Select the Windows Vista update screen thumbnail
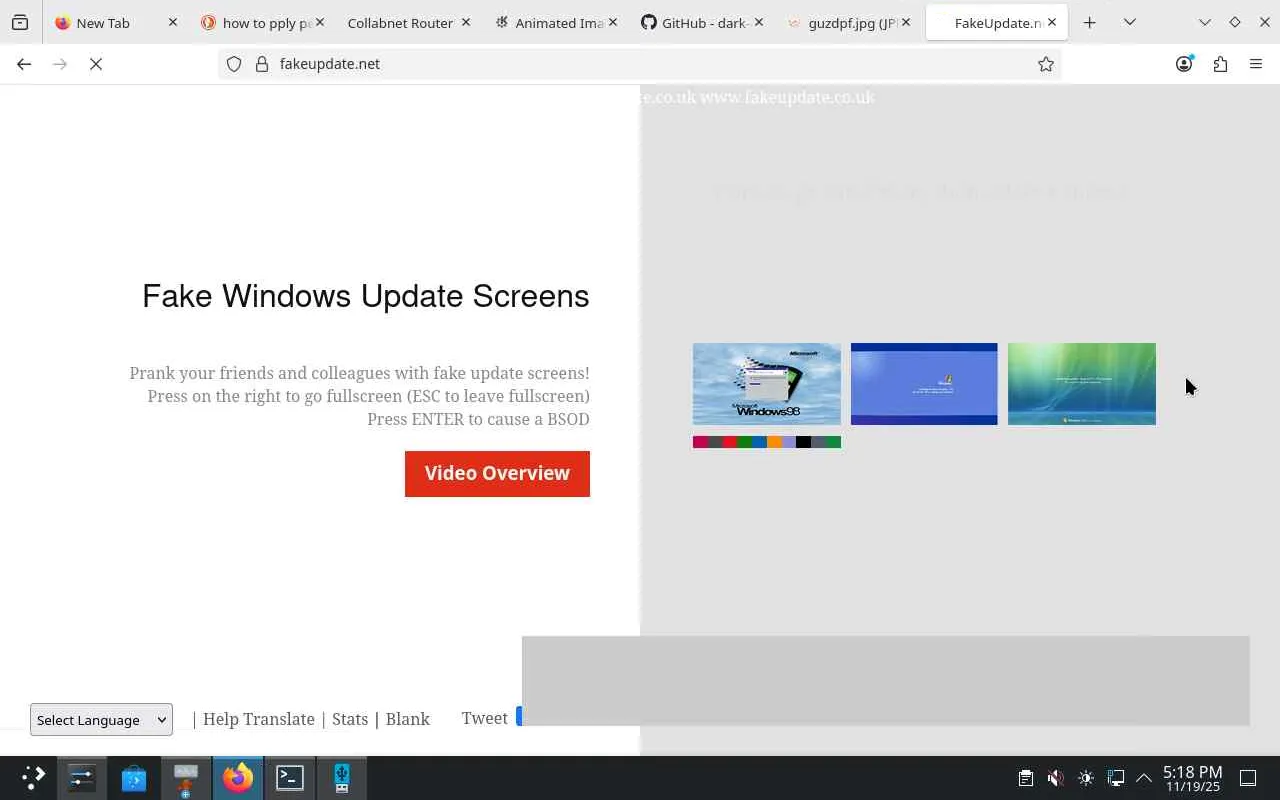 (1082, 384)
